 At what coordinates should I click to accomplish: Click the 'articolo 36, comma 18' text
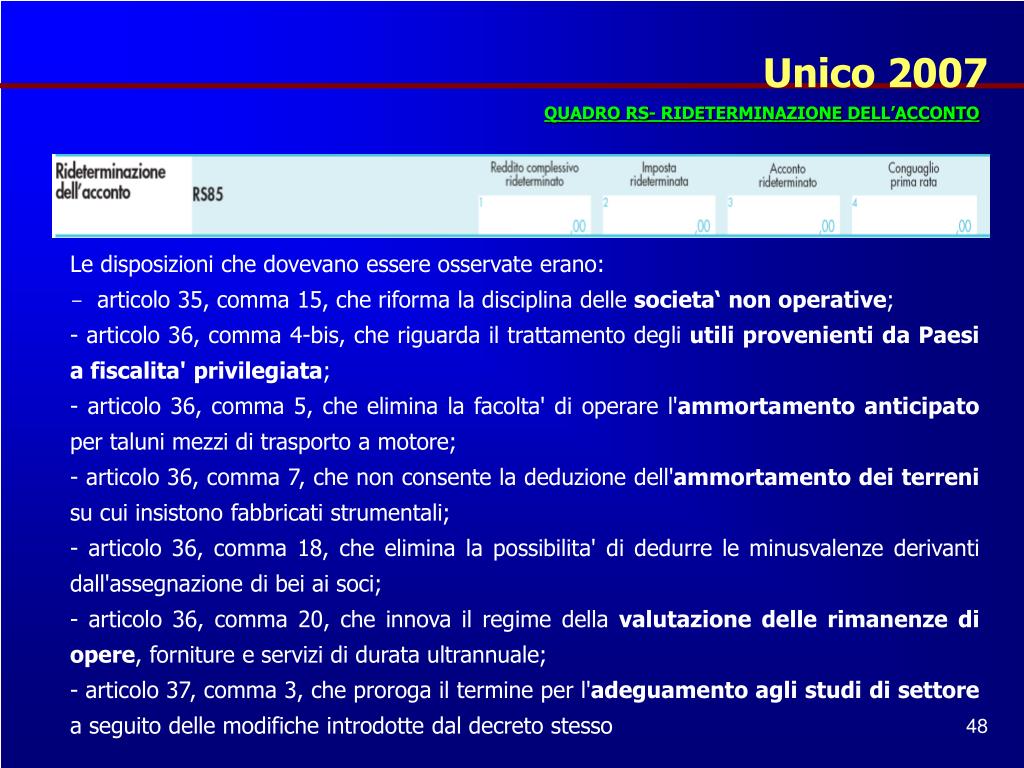pyautogui.click(x=208, y=548)
